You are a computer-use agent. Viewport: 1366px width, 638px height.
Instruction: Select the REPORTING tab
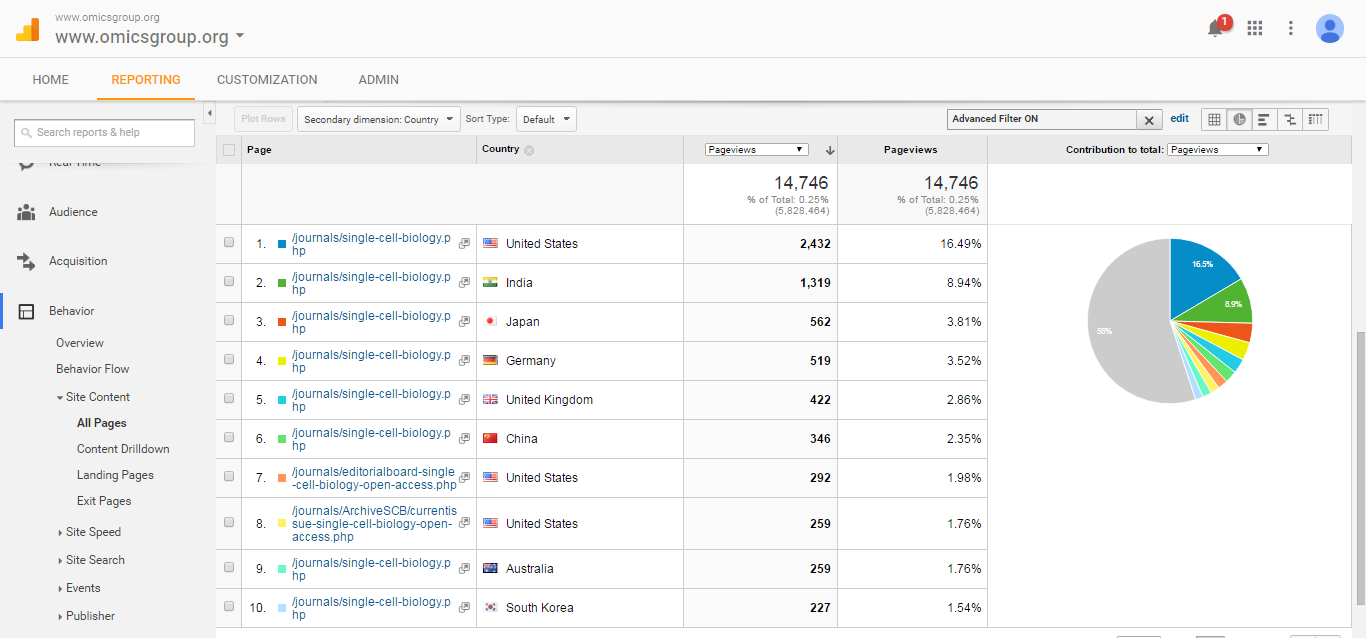click(146, 80)
